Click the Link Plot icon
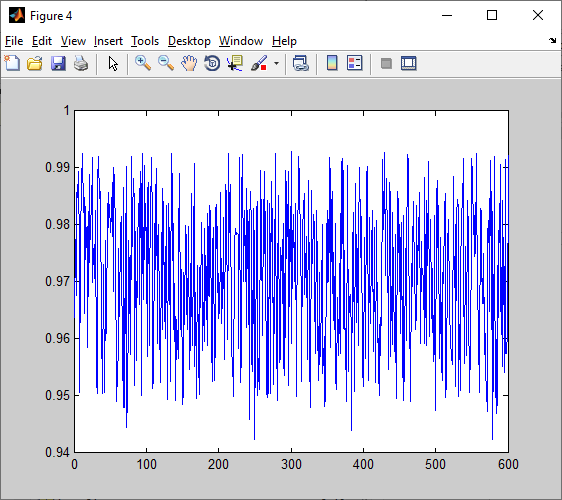Screen dimensions: 562x500 (x=300, y=63)
